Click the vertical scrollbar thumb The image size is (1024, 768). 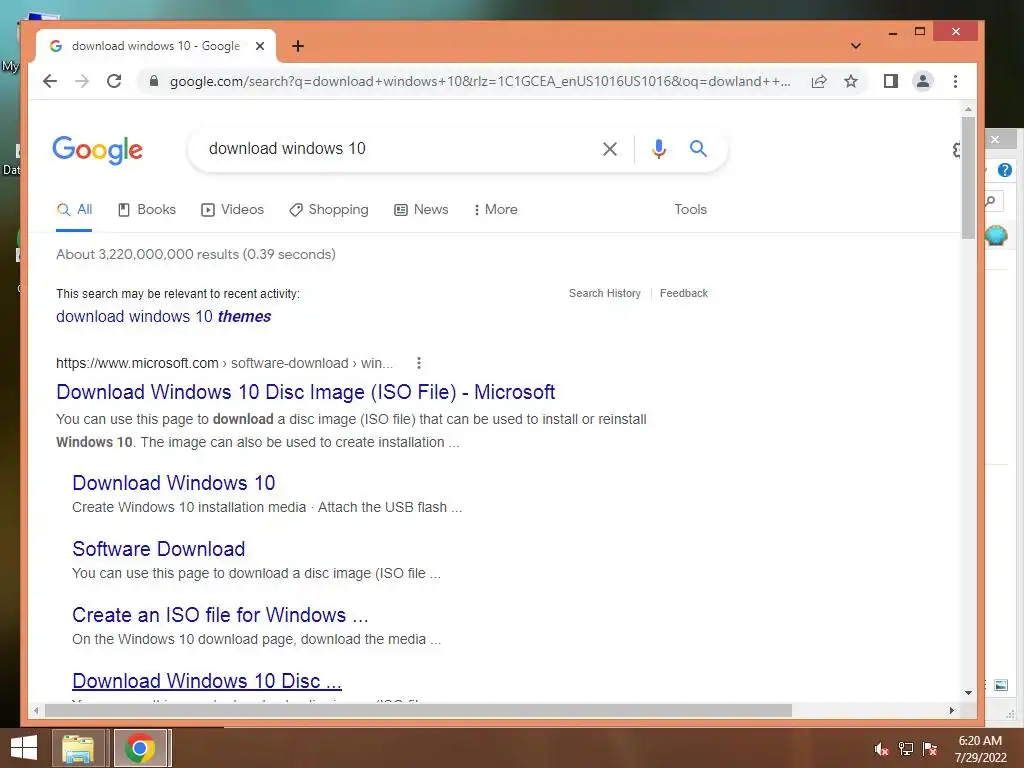coord(968,177)
